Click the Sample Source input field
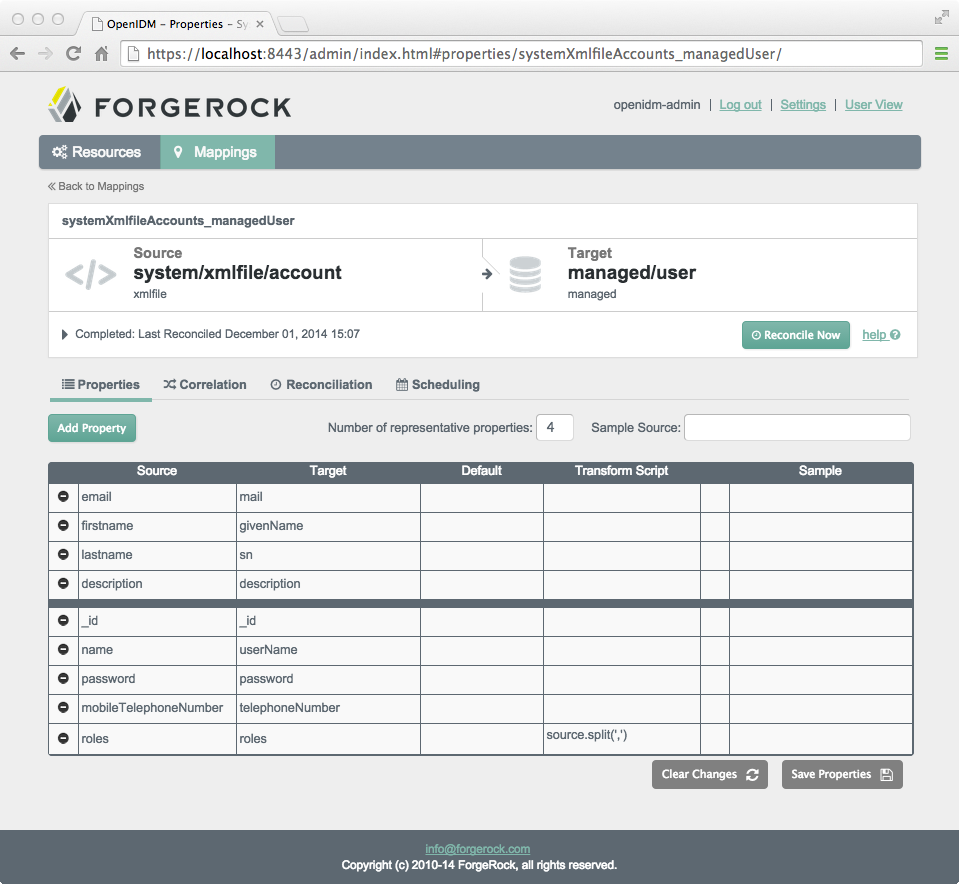The image size is (959, 884). point(797,428)
